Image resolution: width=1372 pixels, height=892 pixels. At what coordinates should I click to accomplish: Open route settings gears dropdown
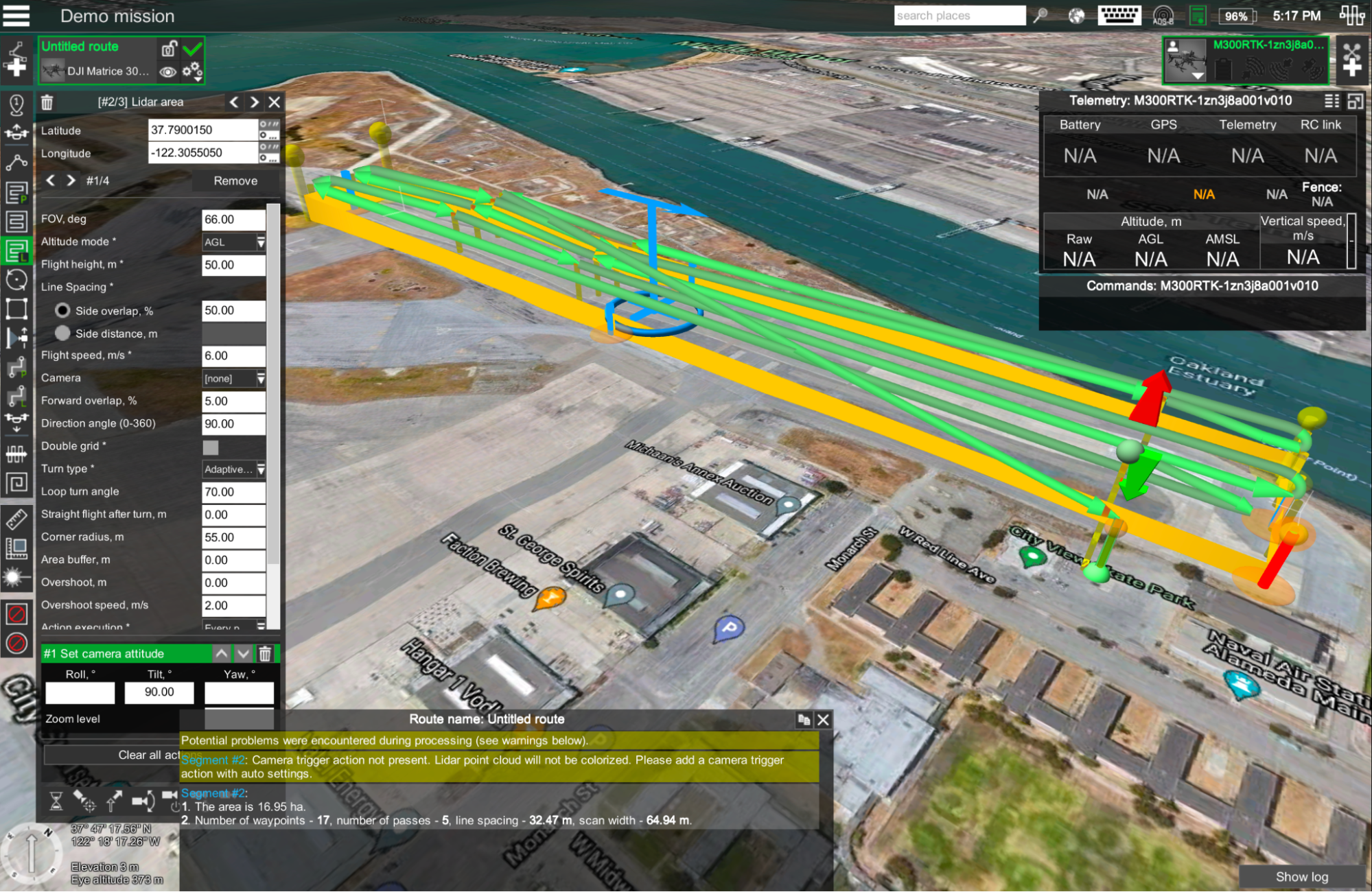point(193,71)
